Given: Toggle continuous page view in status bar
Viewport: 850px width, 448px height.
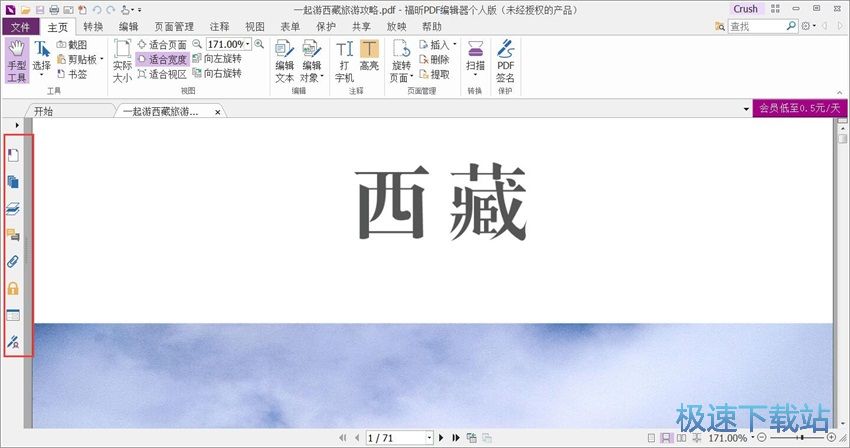Looking at the screenshot, I should (x=666, y=438).
